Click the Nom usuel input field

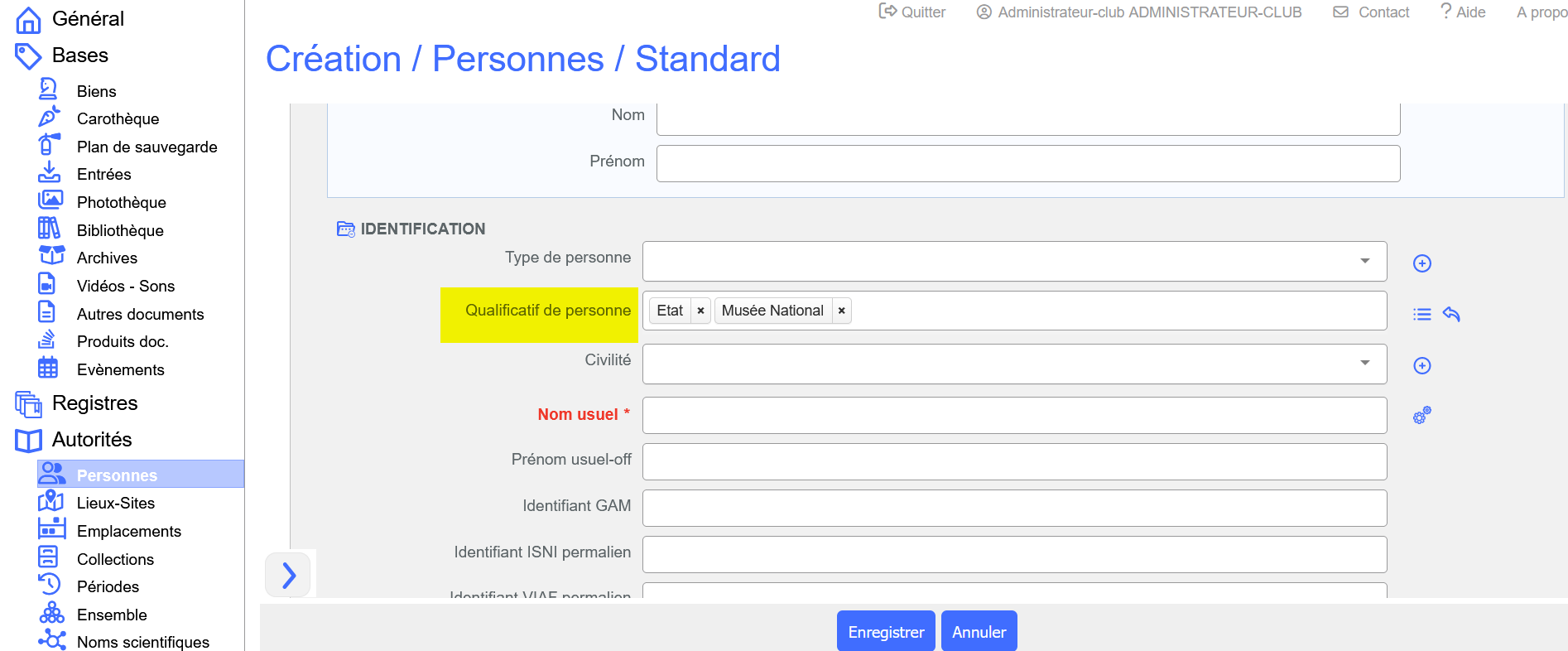click(x=1014, y=416)
